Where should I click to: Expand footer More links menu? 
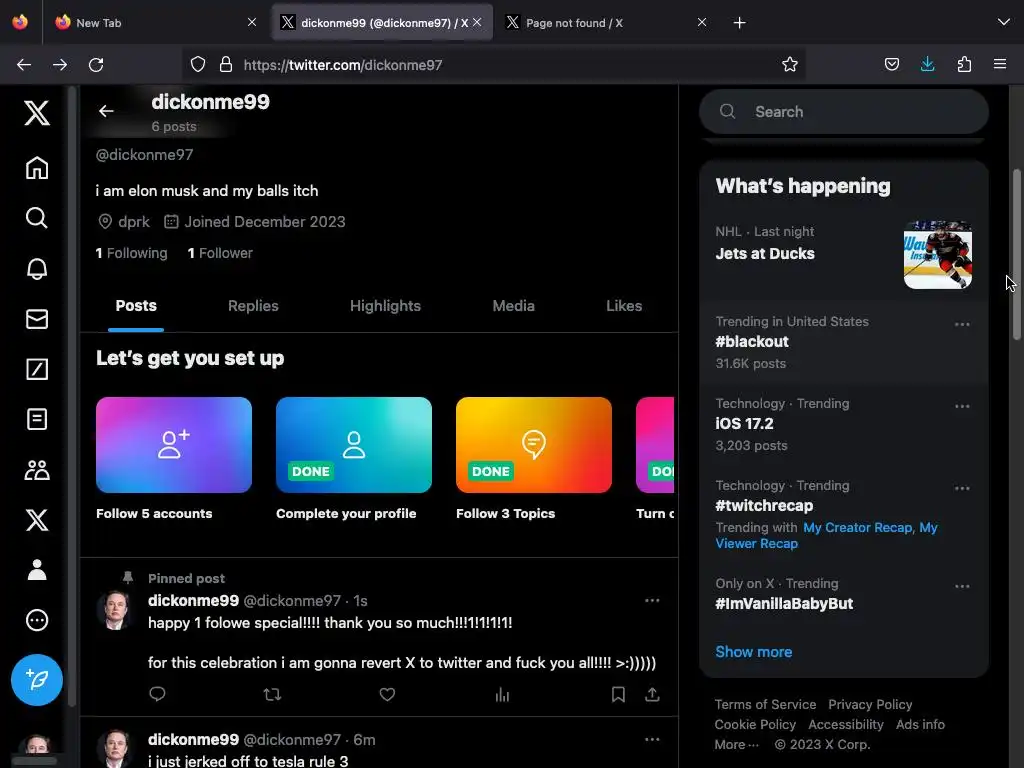(x=736, y=744)
